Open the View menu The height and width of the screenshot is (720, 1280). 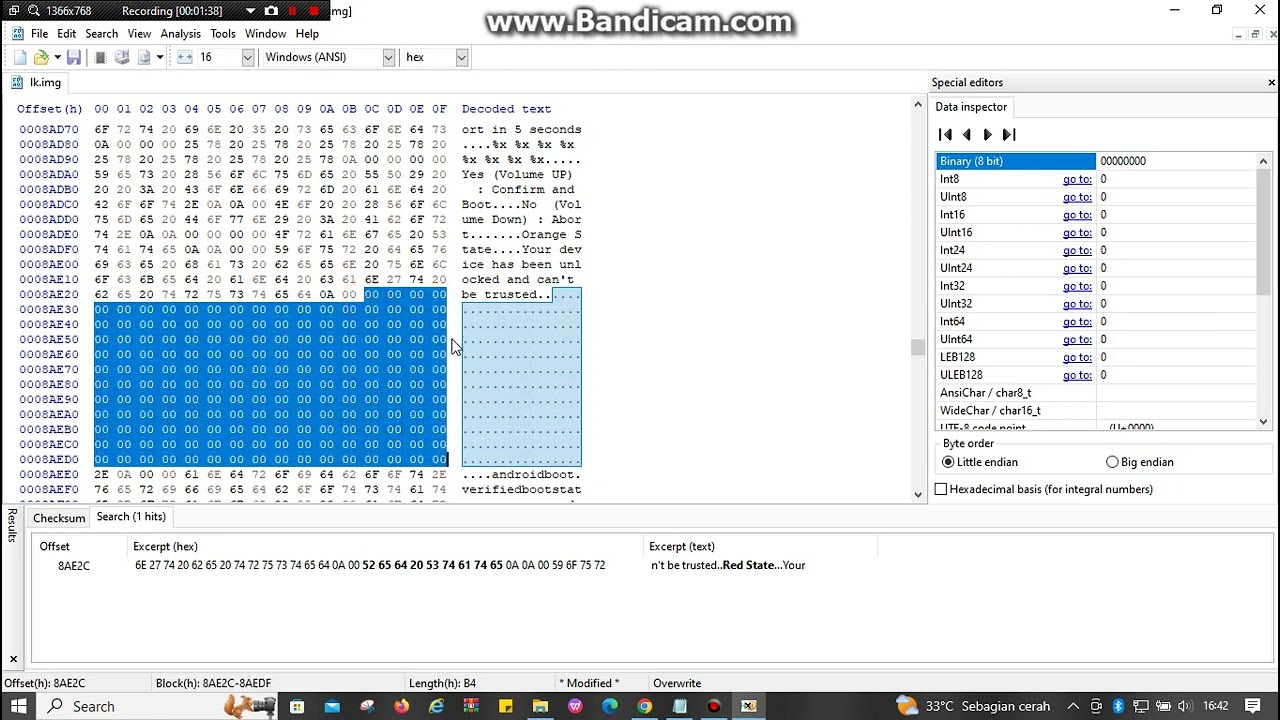(139, 34)
